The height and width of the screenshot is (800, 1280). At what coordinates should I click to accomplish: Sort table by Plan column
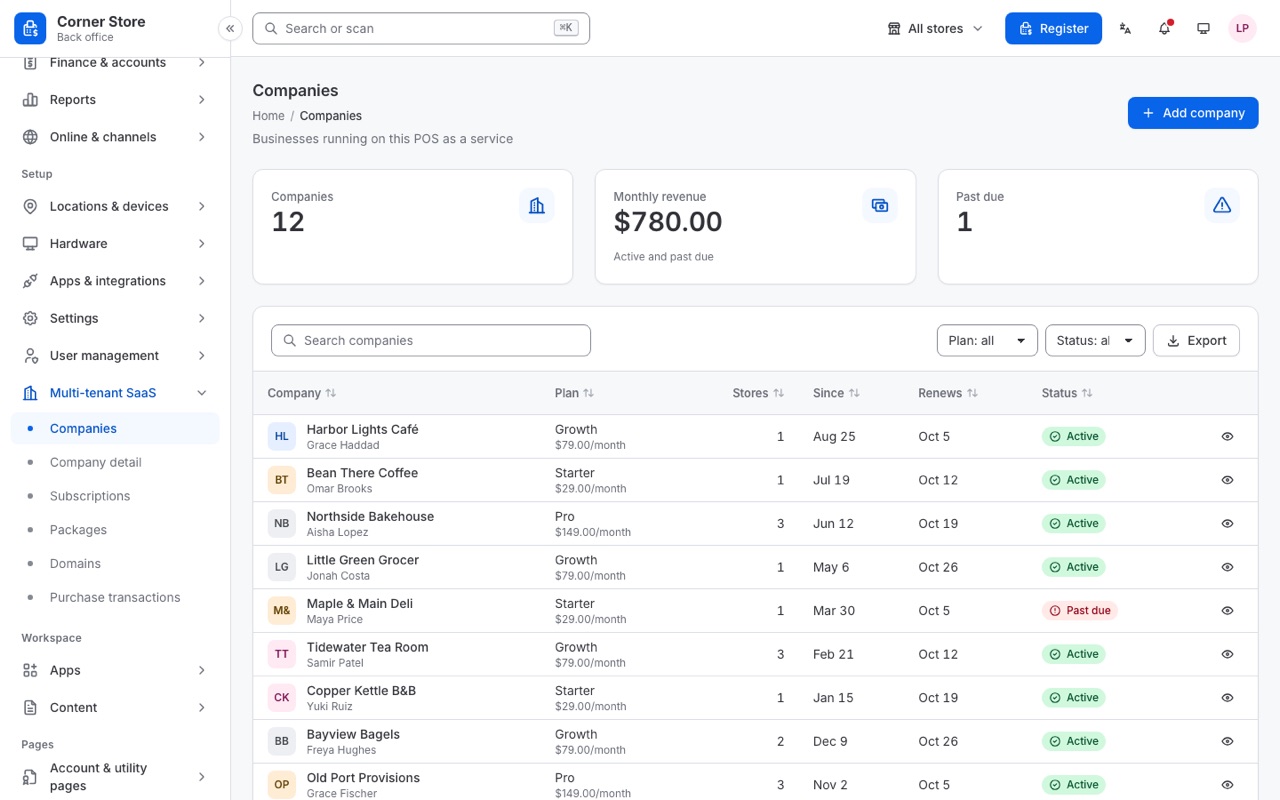click(x=575, y=393)
